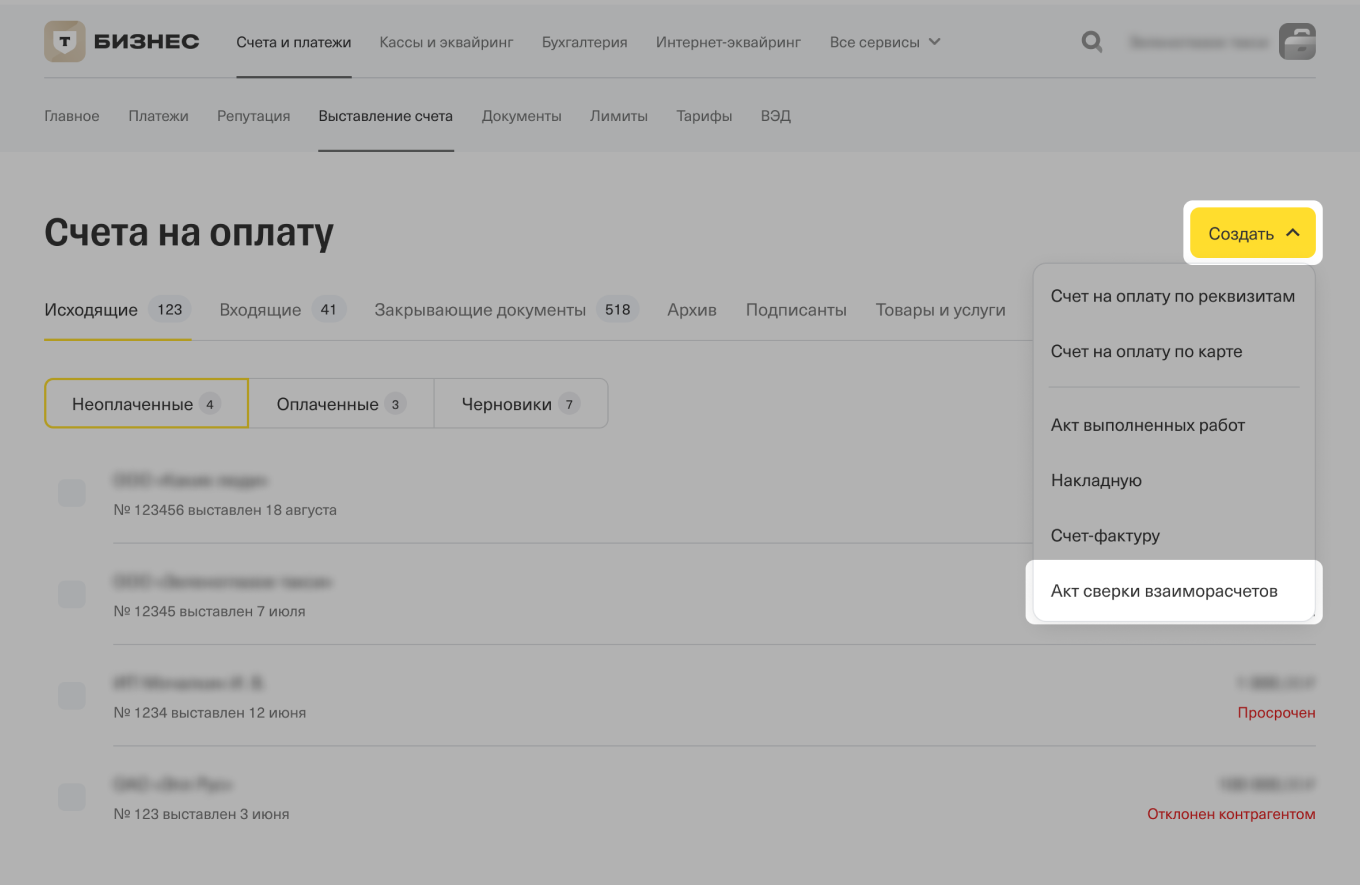This screenshot has height=885, width=1360.
Task: Filter by Оплаченные invoices
Action: click(341, 404)
